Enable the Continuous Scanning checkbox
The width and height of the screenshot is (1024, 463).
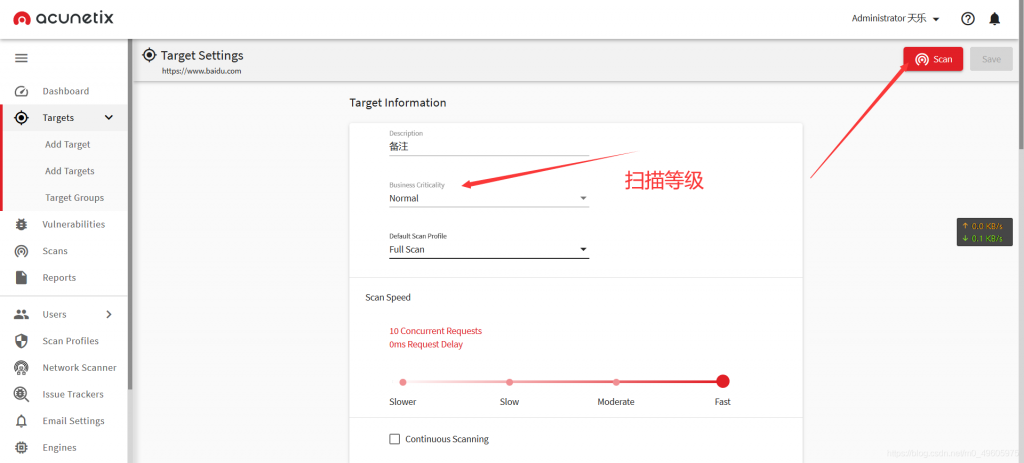[394, 439]
